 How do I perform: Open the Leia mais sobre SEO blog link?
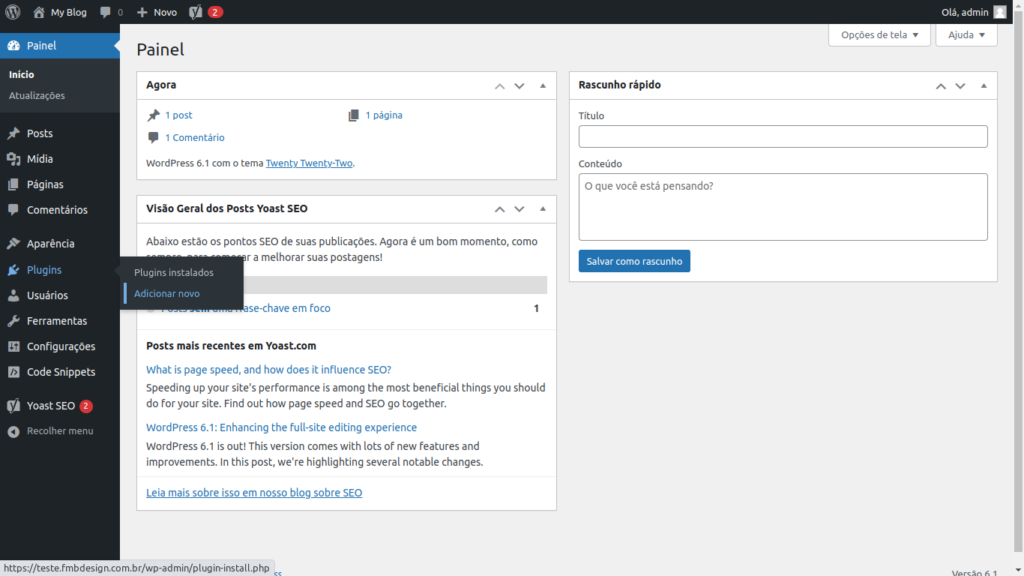pos(253,493)
